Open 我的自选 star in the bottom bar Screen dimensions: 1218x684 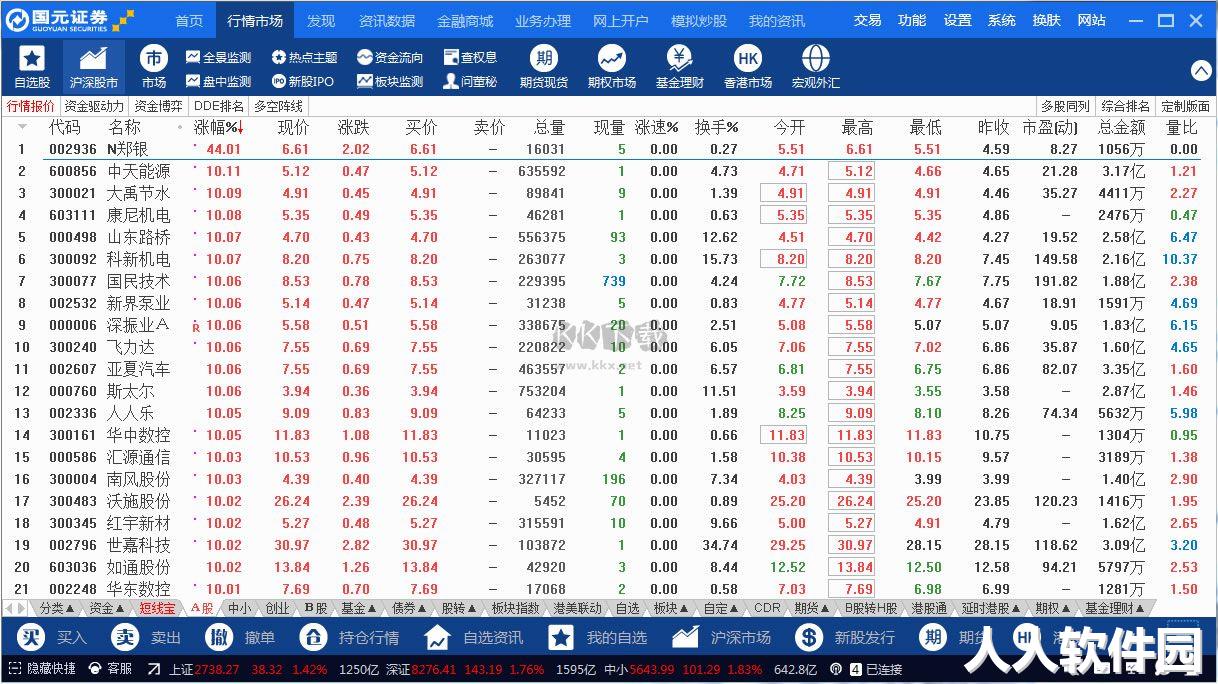[x=561, y=637]
